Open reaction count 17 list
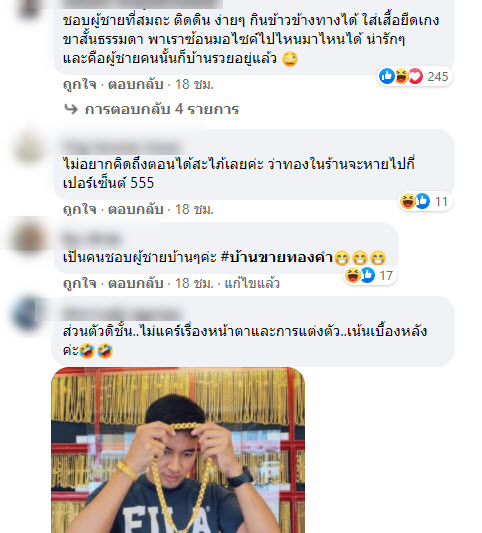The height and width of the screenshot is (533, 482). 386,276
